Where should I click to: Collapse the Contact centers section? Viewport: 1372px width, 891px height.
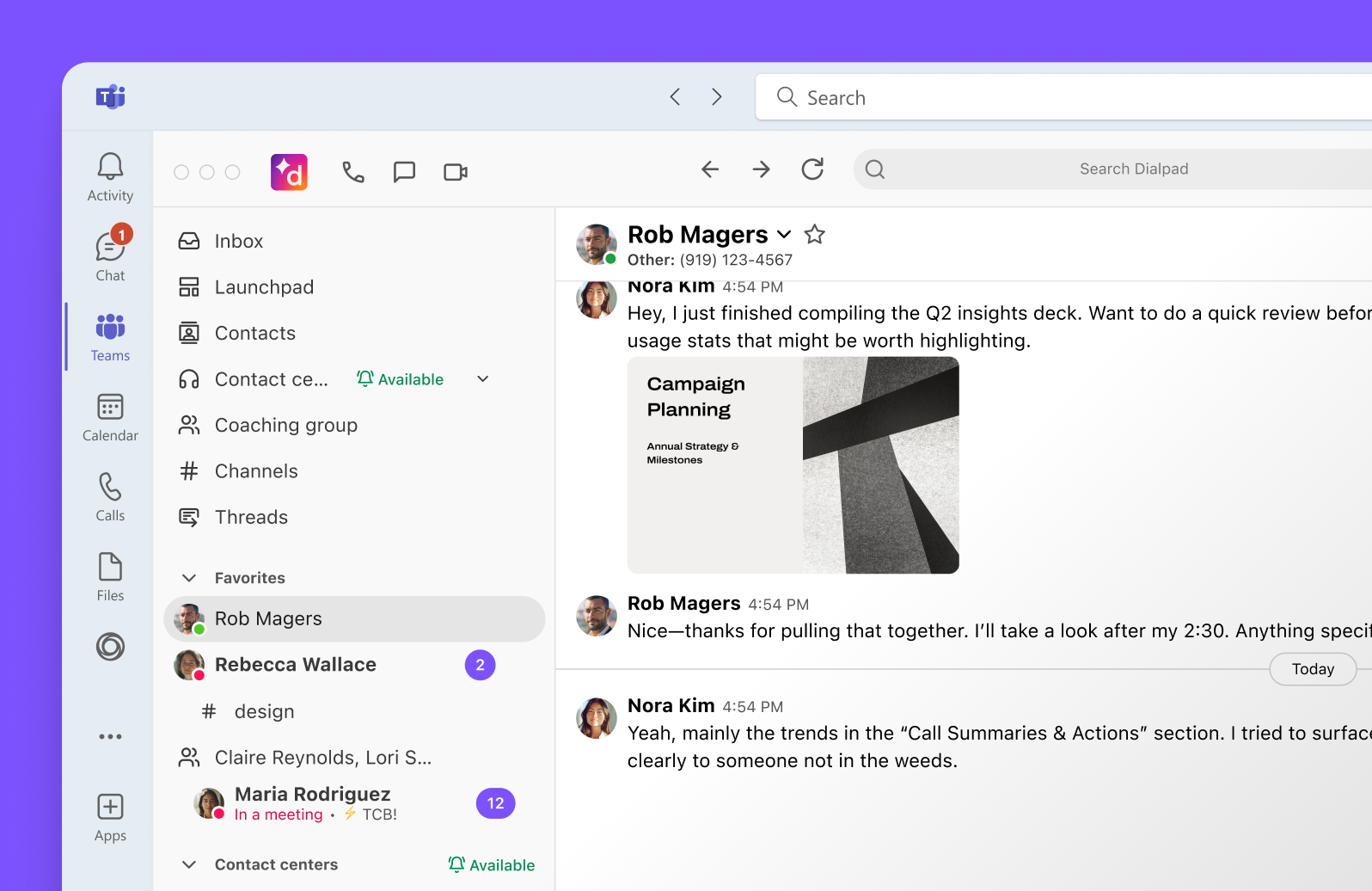coord(189,864)
